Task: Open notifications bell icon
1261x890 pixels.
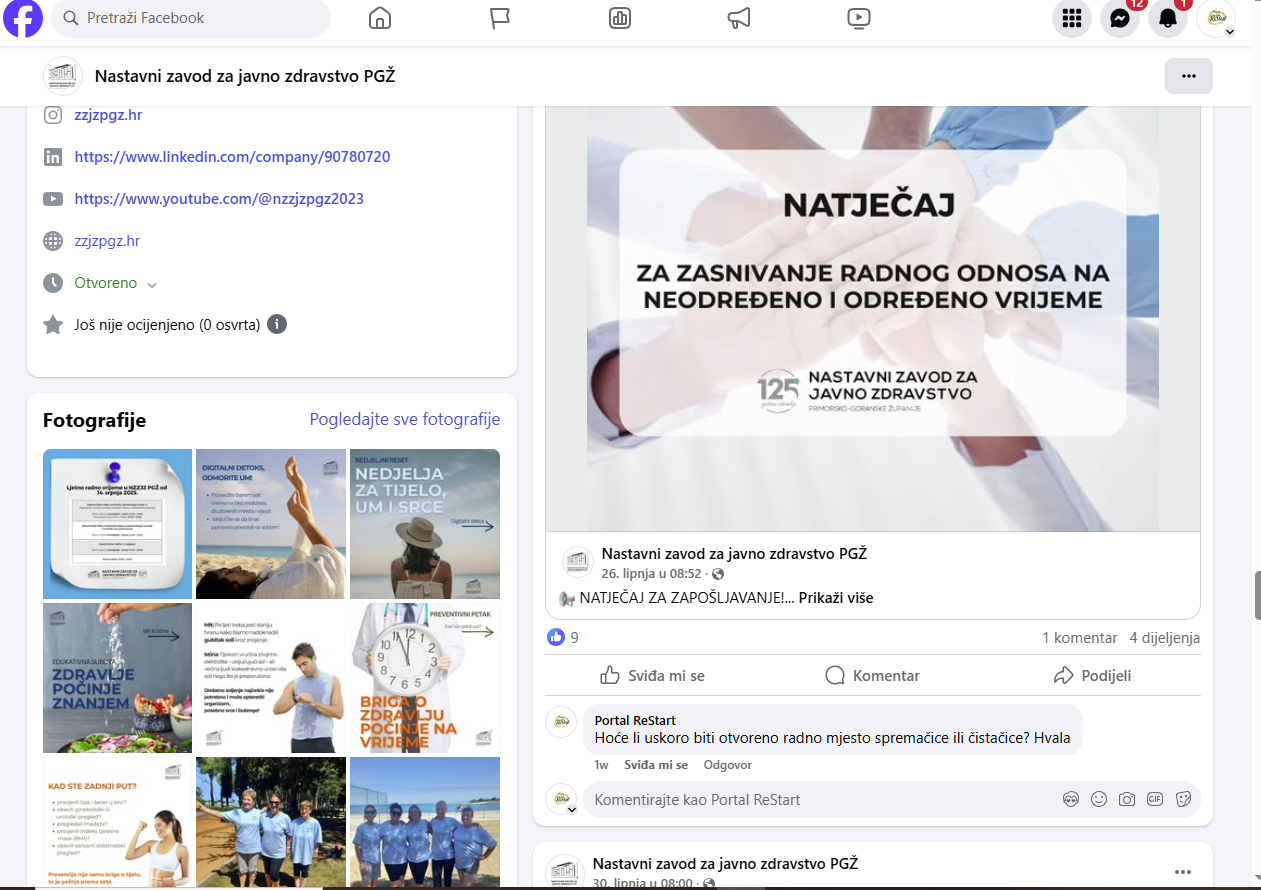Action: (x=1167, y=18)
